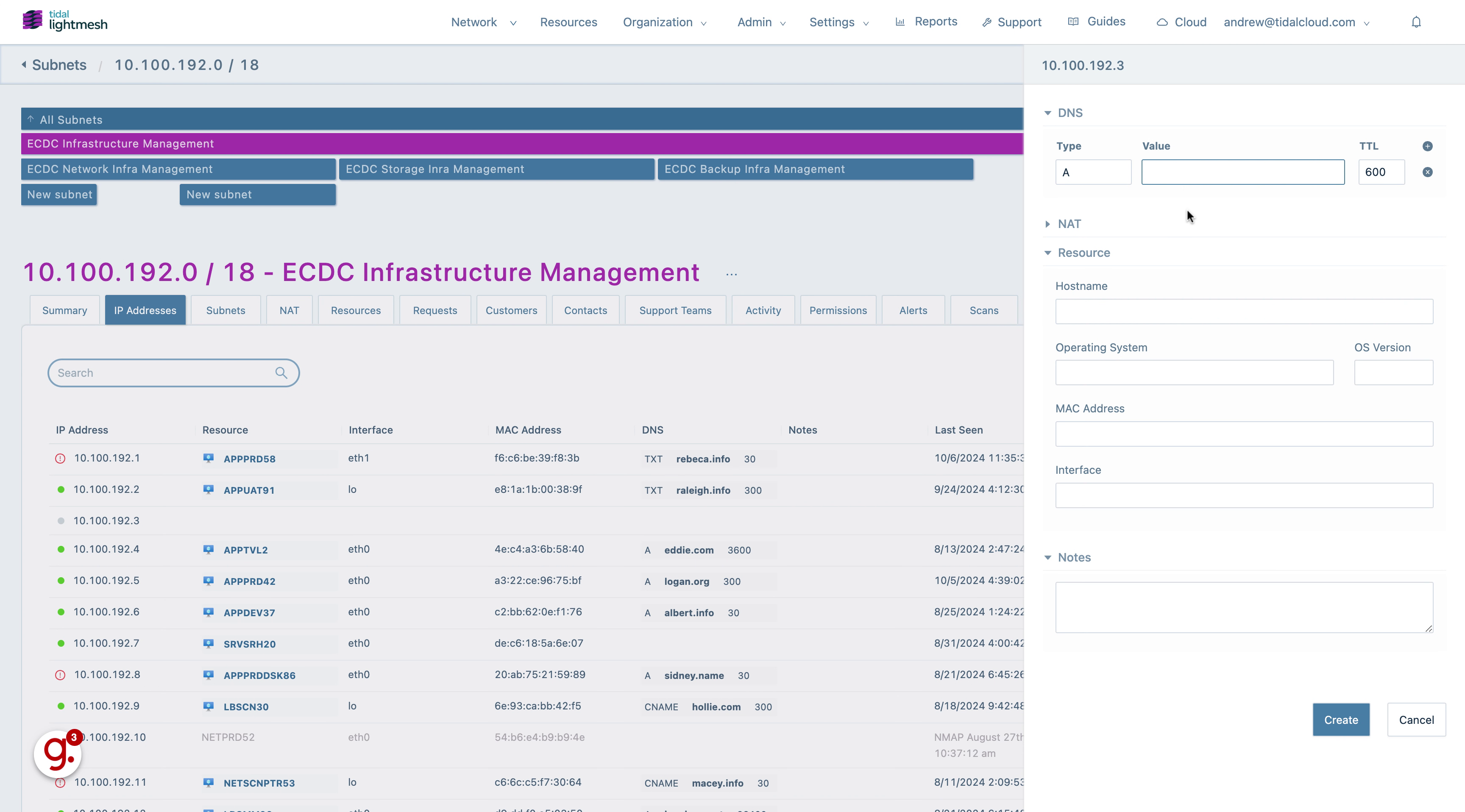Open the ellipsis menu beside subnet title
1465x812 pixels.
[731, 274]
